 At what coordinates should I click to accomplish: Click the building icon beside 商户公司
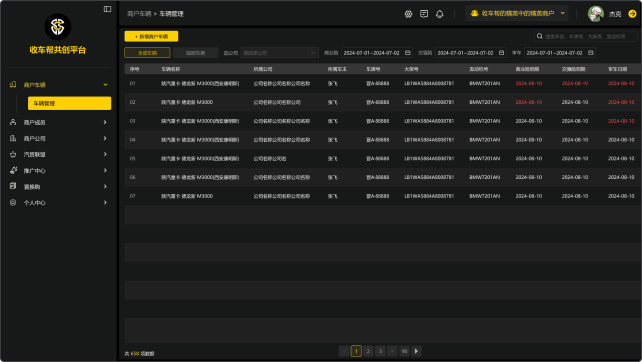[13, 138]
